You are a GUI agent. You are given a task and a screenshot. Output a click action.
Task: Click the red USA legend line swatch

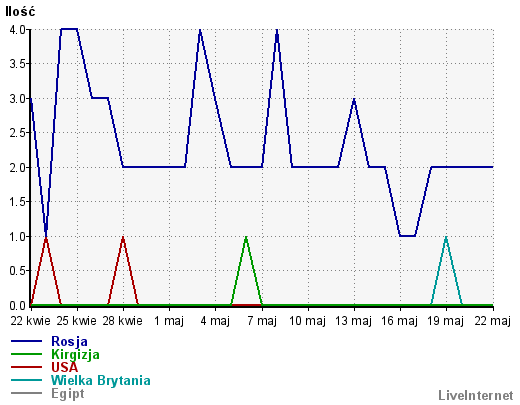(26, 367)
